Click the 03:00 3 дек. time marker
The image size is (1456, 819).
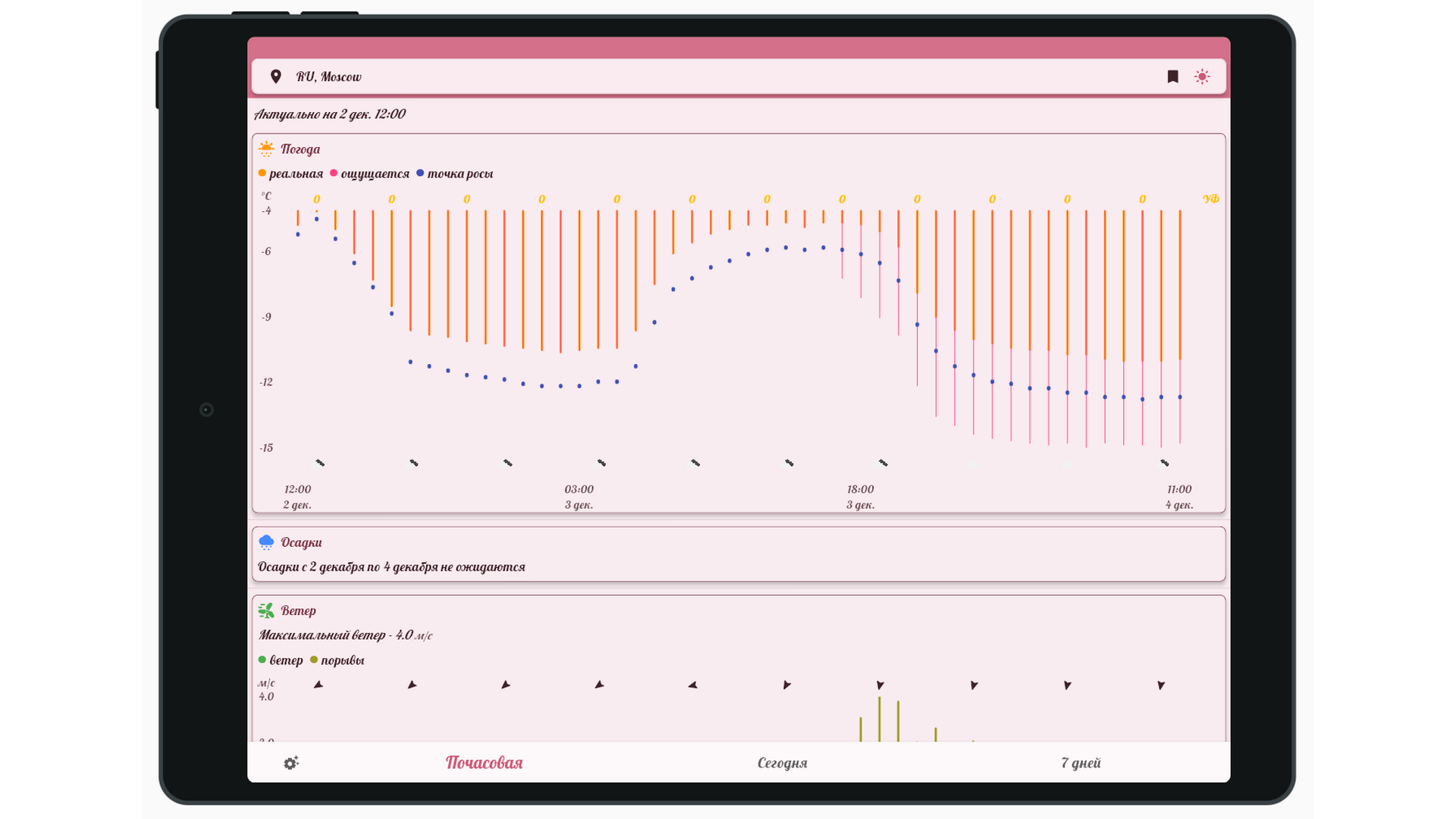point(579,497)
